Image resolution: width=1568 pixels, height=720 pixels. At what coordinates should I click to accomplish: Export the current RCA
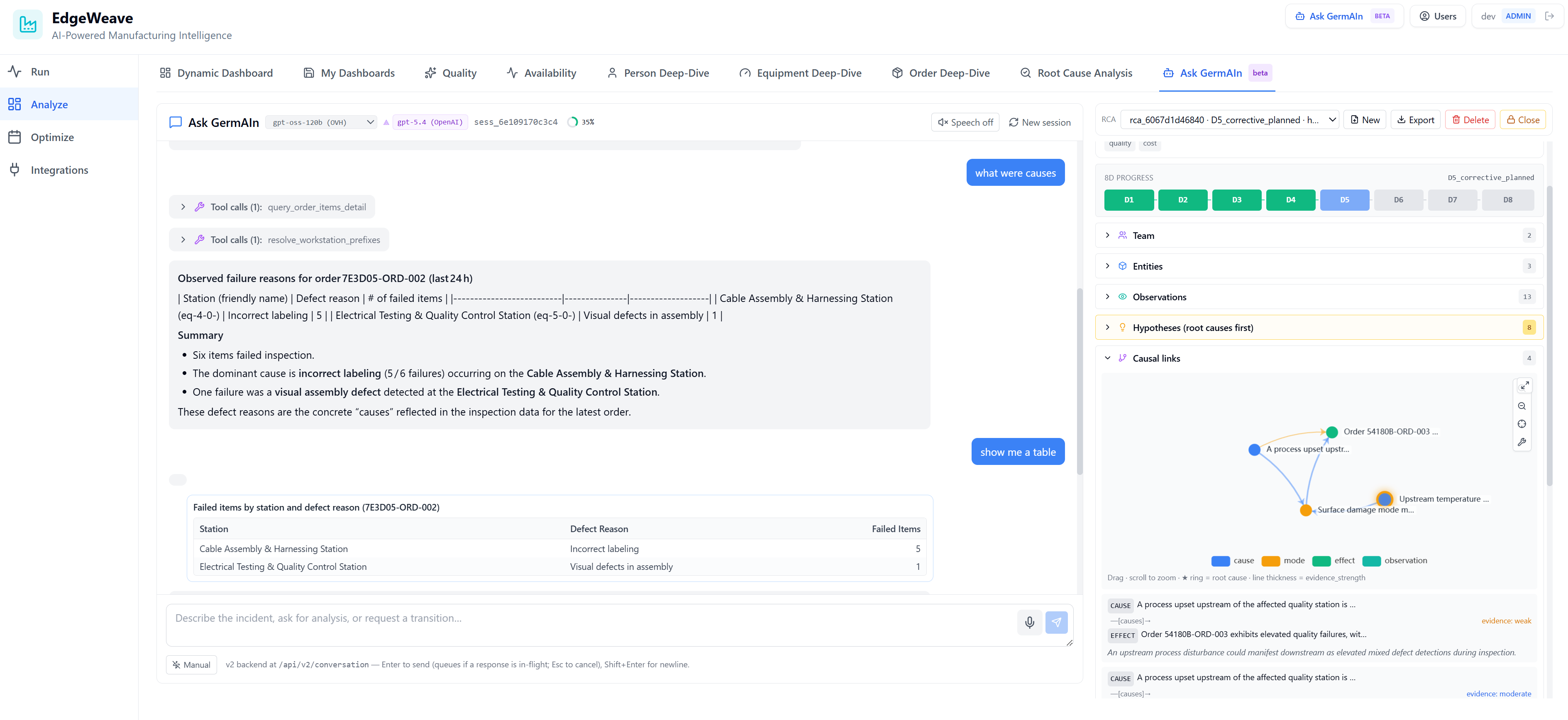[1415, 120]
